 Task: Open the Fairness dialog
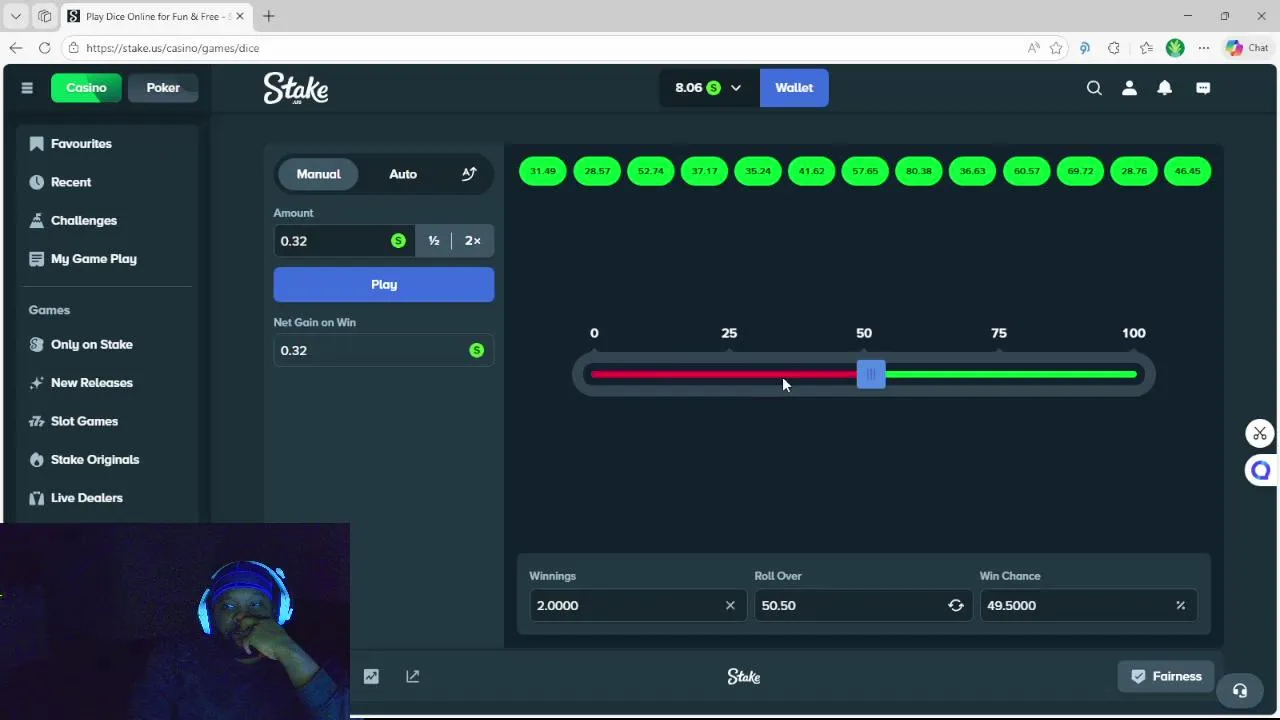tap(1166, 677)
